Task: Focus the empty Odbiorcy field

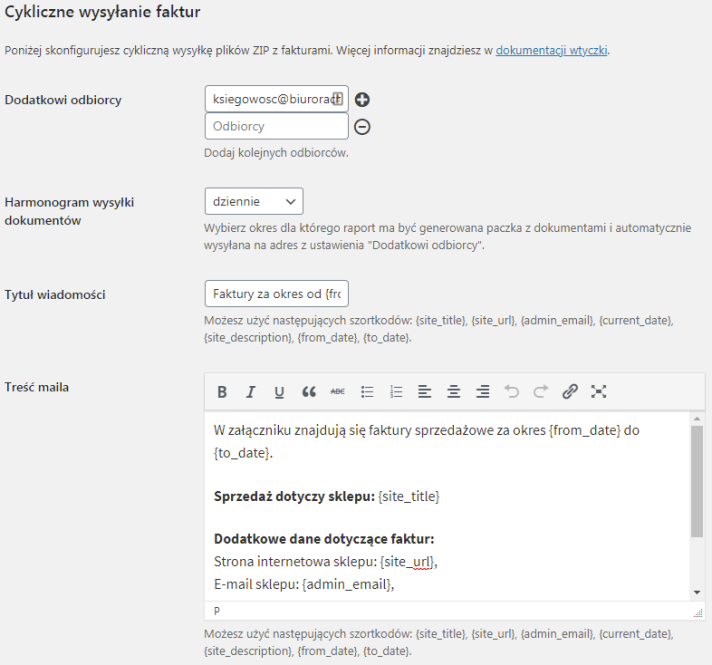Action: (277, 126)
